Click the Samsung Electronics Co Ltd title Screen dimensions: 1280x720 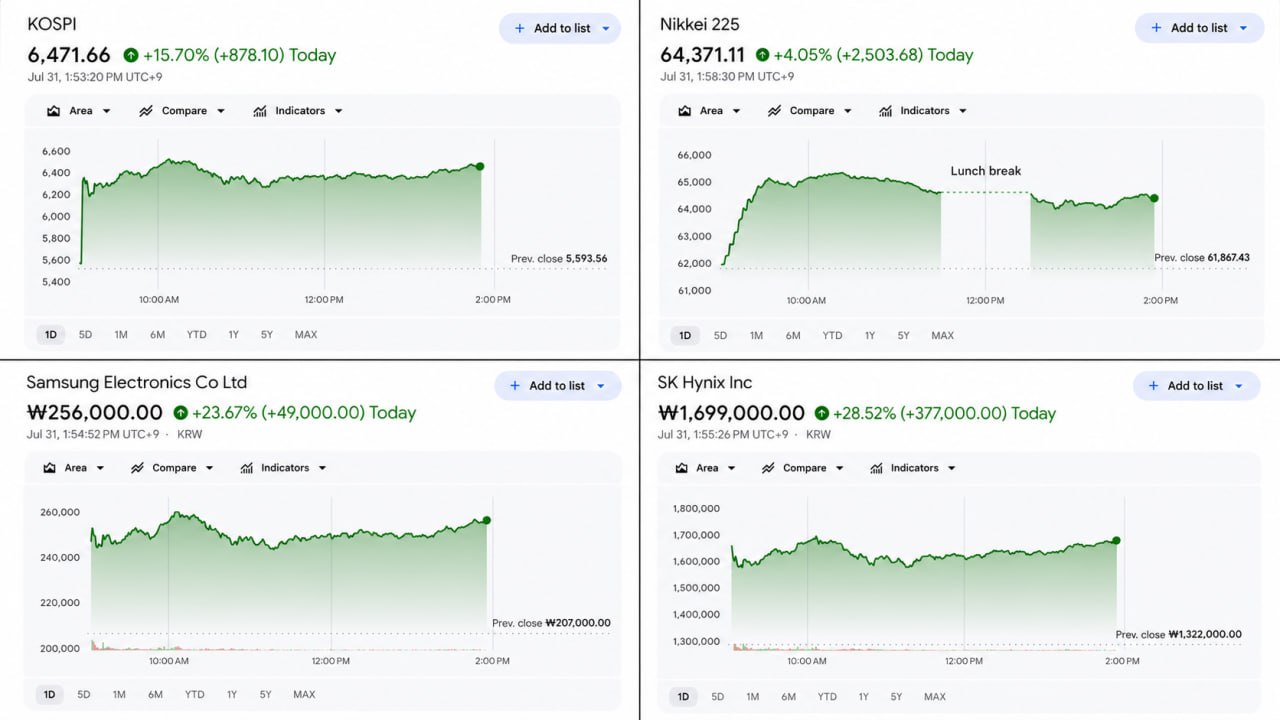136,382
